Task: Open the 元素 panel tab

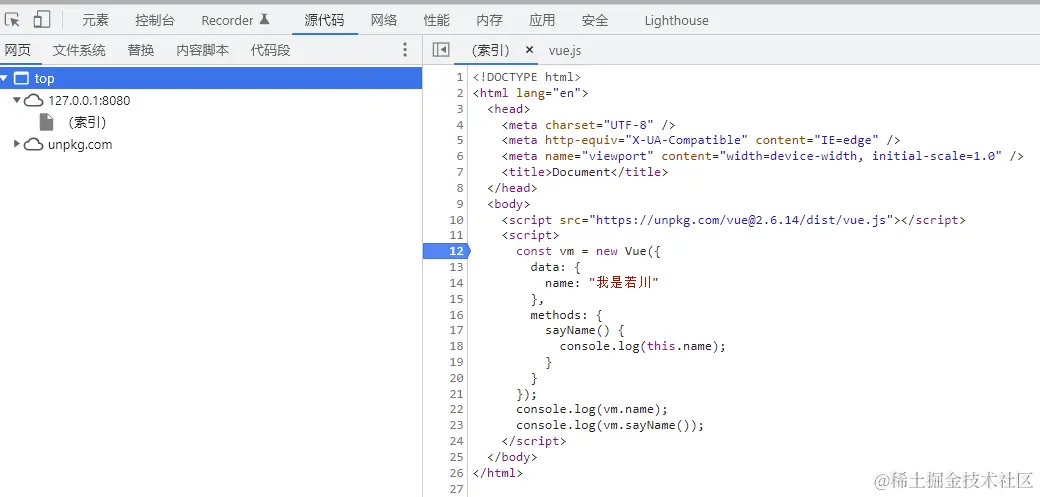Action: point(96,21)
